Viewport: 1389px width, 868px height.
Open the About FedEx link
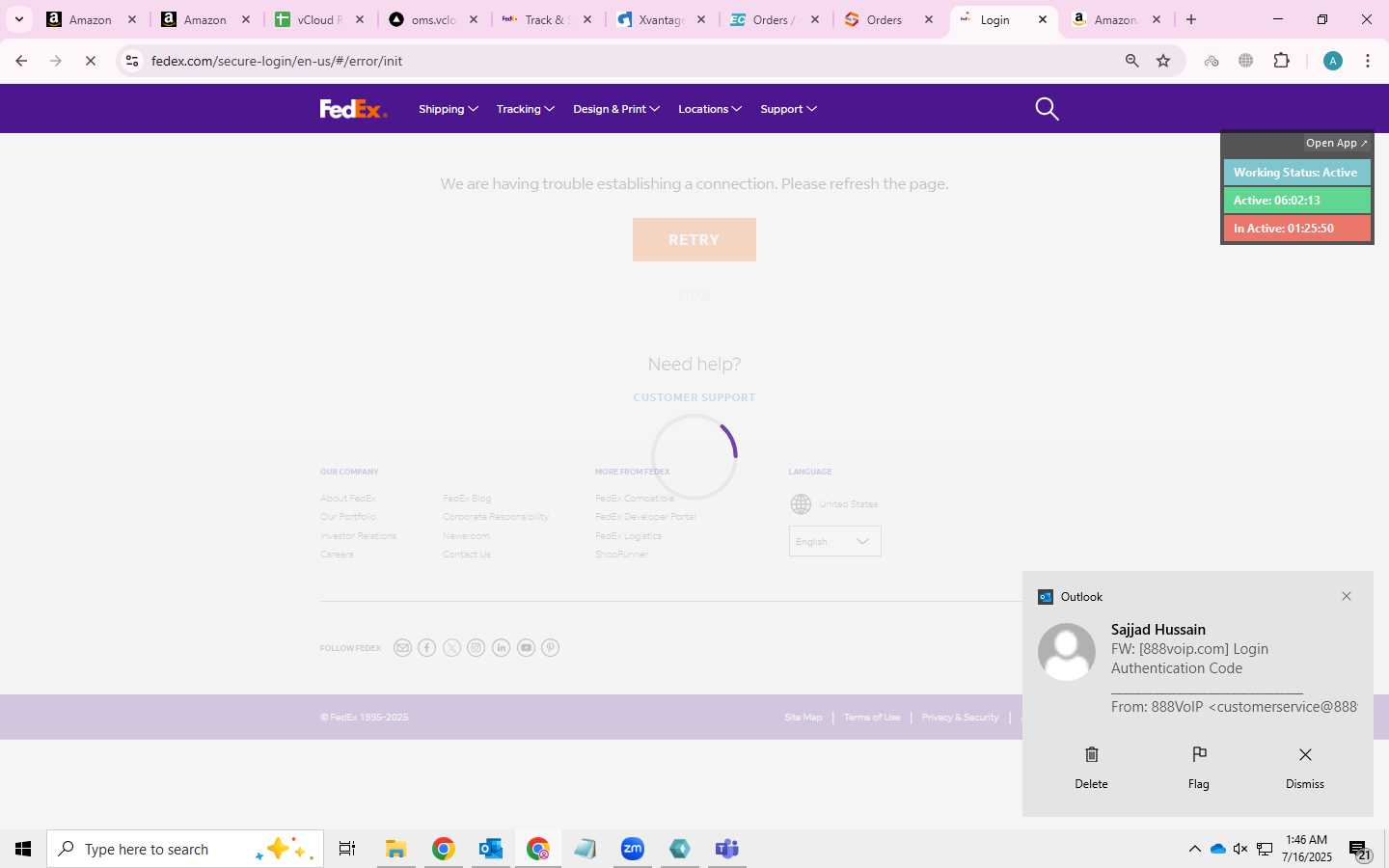point(348,499)
